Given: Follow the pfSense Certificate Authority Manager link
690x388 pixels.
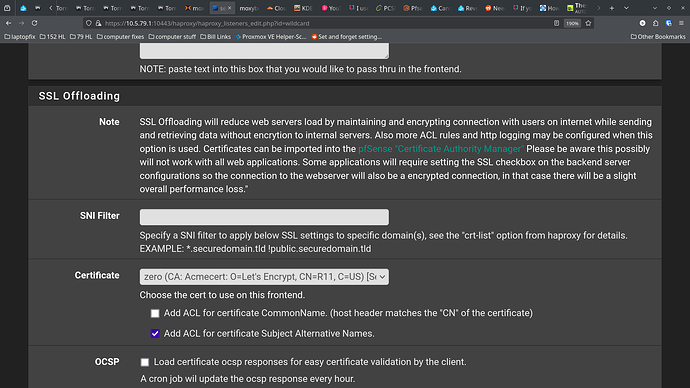Looking at the screenshot, I should [441, 149].
